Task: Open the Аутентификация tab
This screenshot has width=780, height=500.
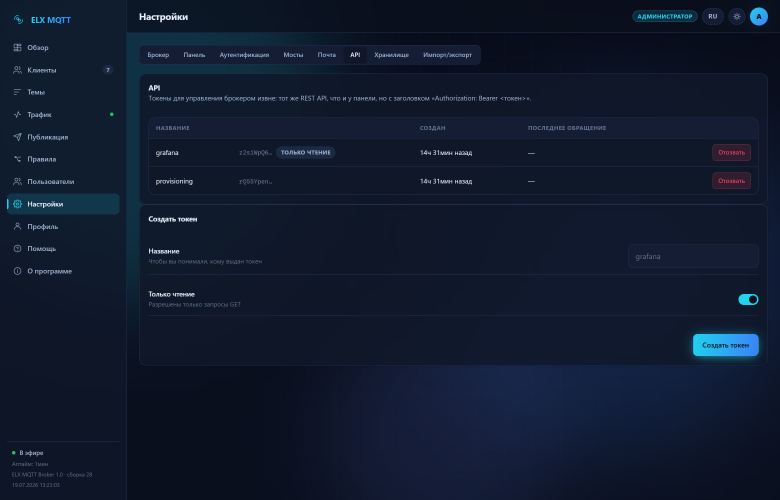Action: click(x=244, y=55)
